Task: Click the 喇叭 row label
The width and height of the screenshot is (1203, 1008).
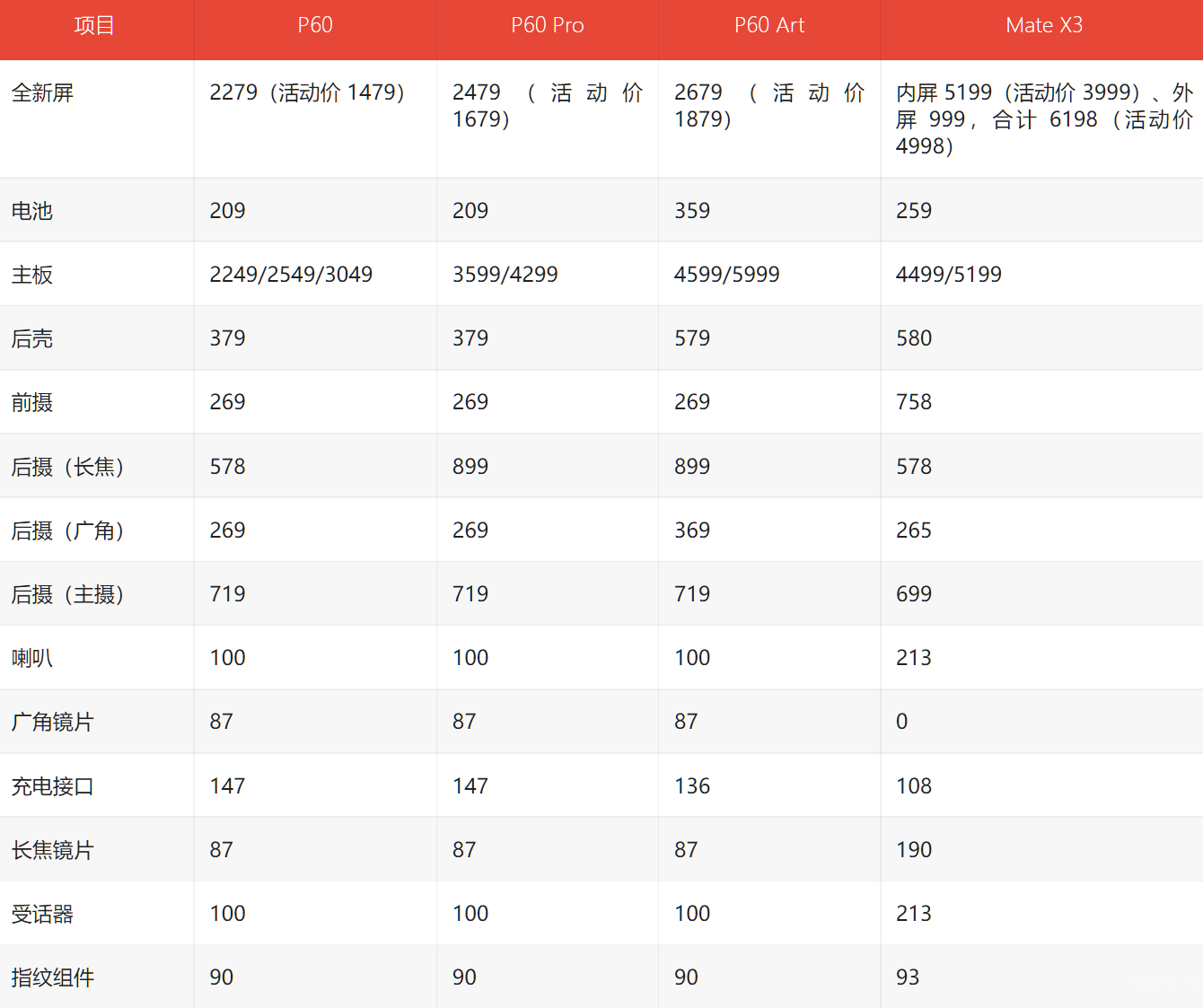Action: click(x=32, y=658)
